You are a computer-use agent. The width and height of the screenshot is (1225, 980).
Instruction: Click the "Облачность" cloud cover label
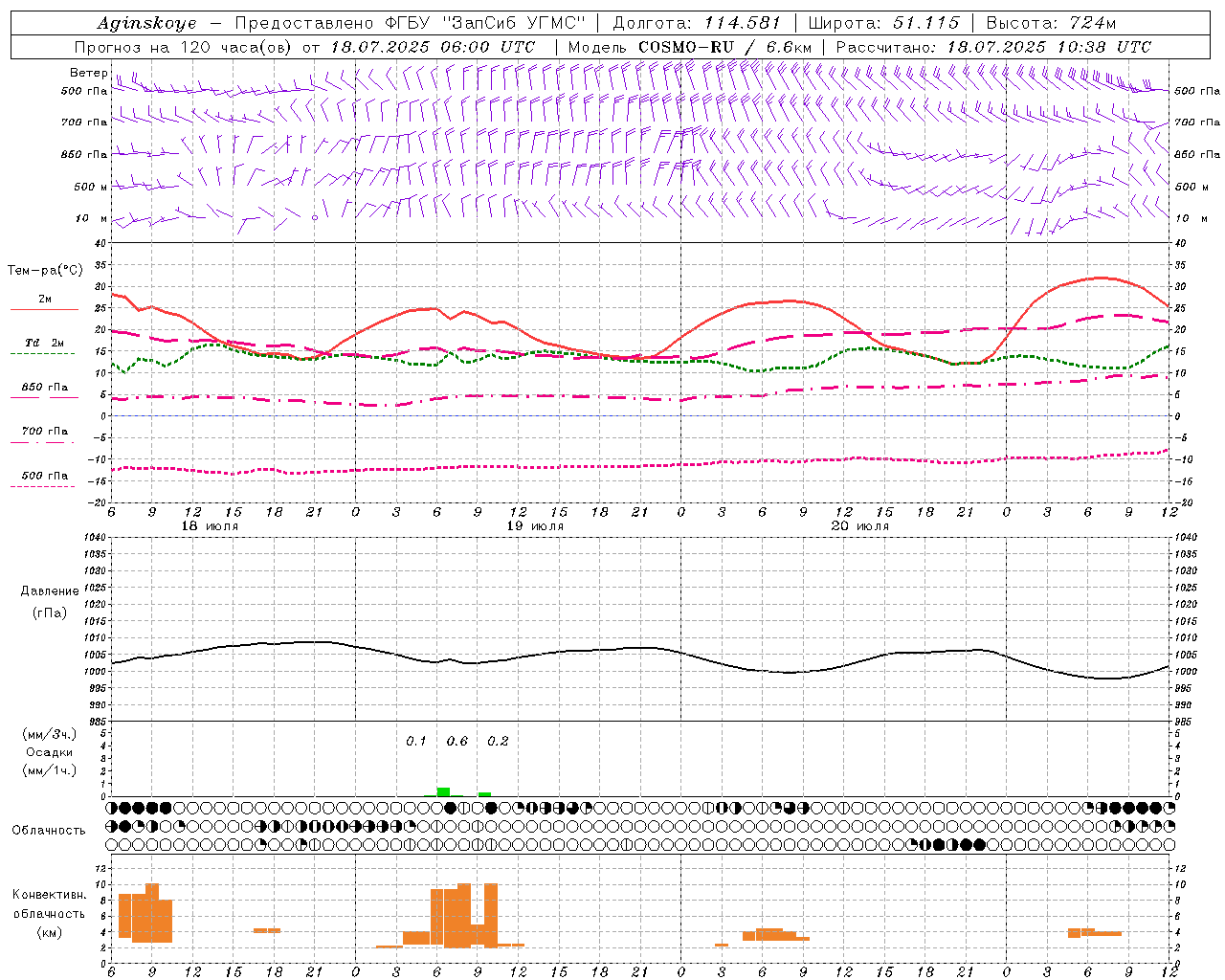tap(49, 831)
